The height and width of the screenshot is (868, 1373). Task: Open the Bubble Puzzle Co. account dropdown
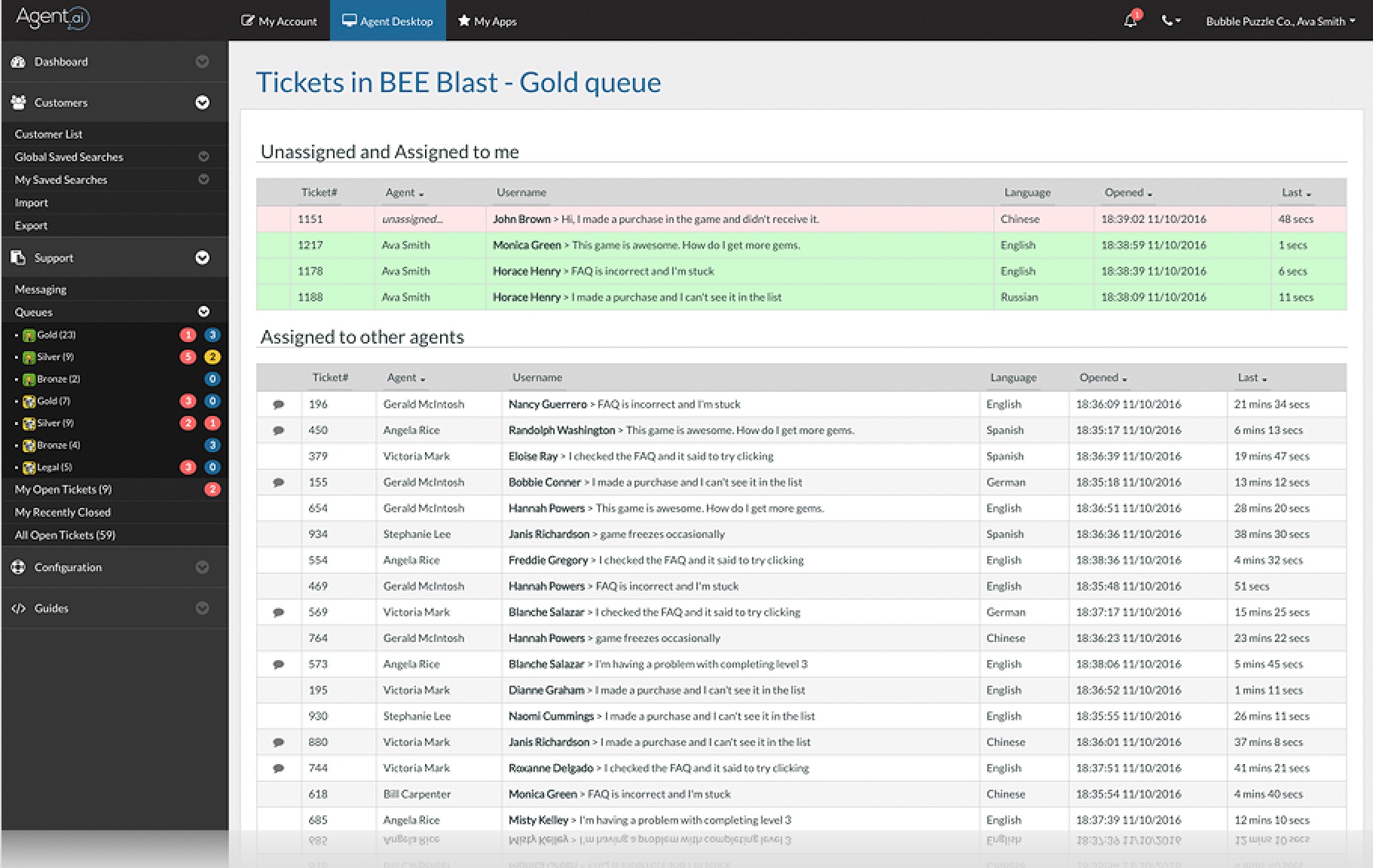point(1280,21)
